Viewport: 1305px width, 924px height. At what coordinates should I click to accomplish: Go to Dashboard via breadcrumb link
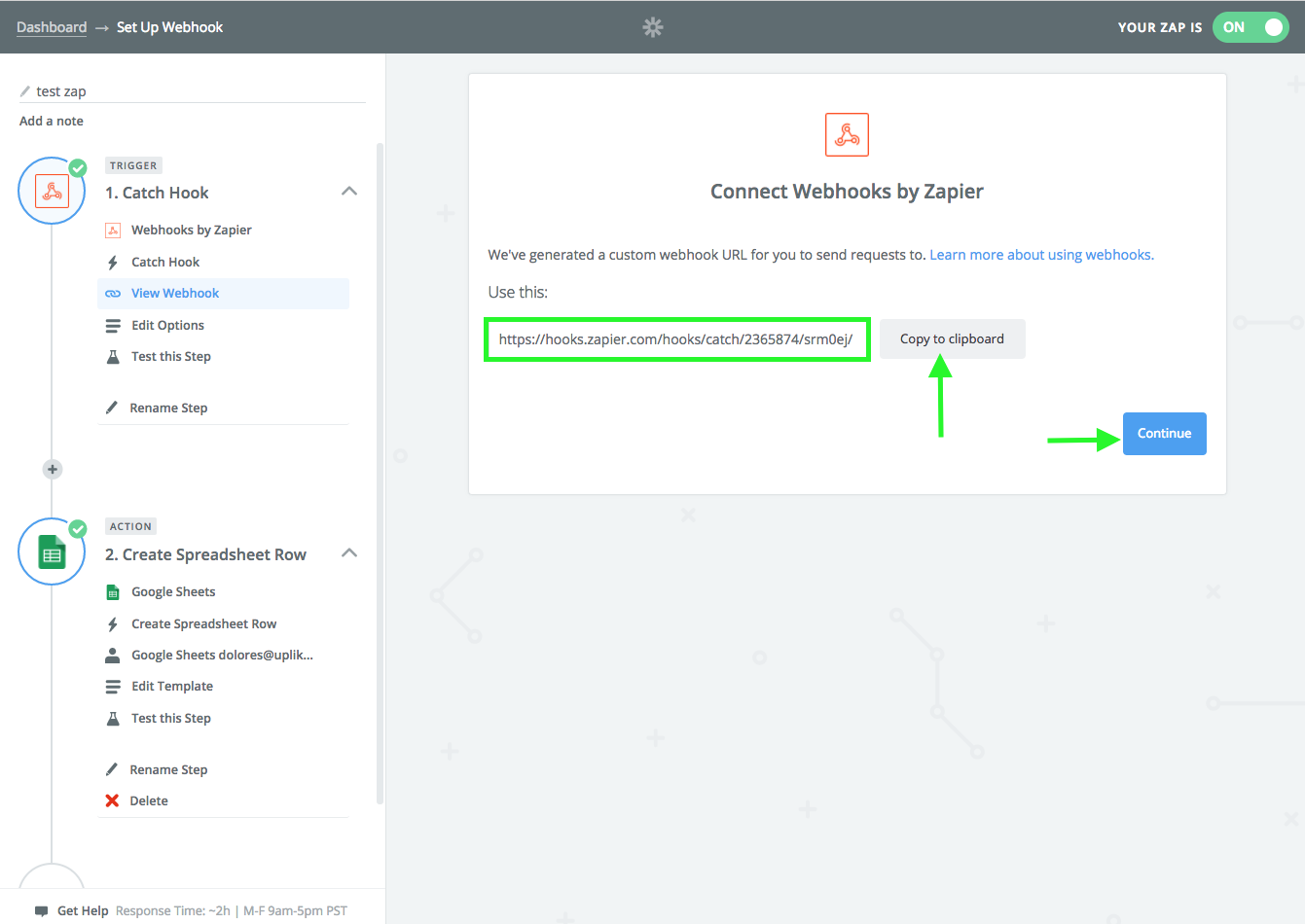[52, 27]
